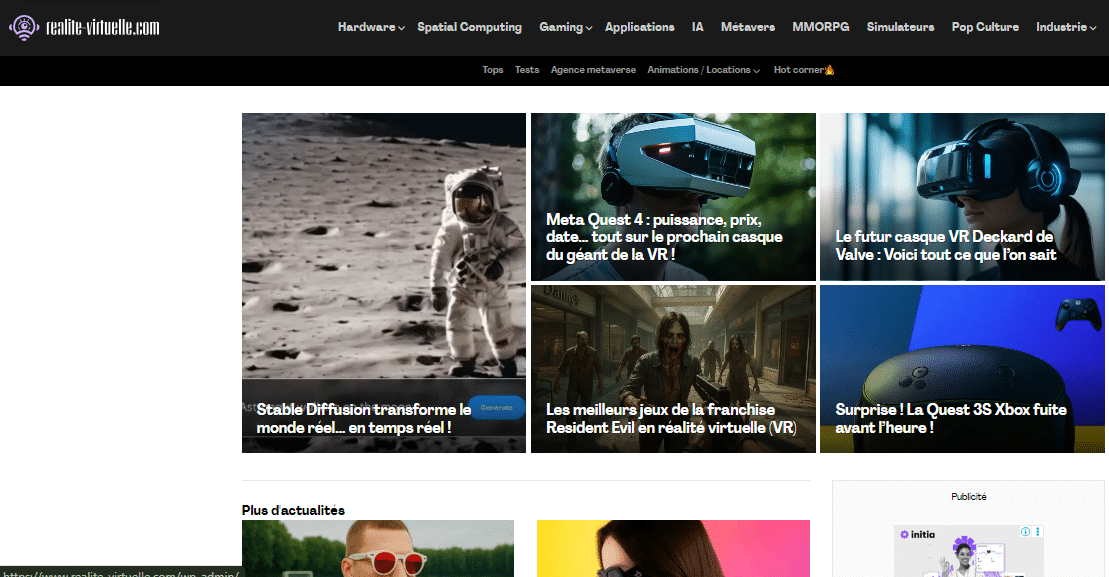Open the Métavers section
This screenshot has height=577, width=1109.
(x=748, y=27)
